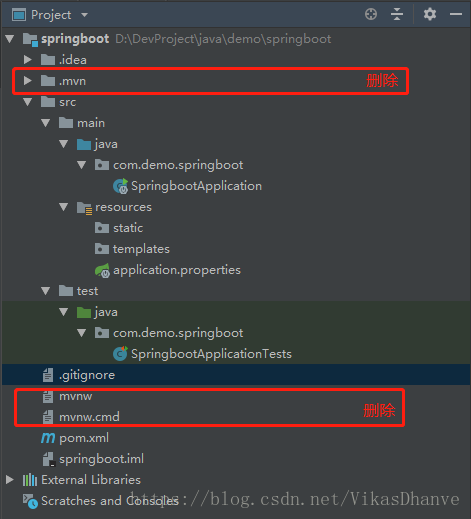Click the Project panel title
The width and height of the screenshot is (471, 519).
click(51, 15)
